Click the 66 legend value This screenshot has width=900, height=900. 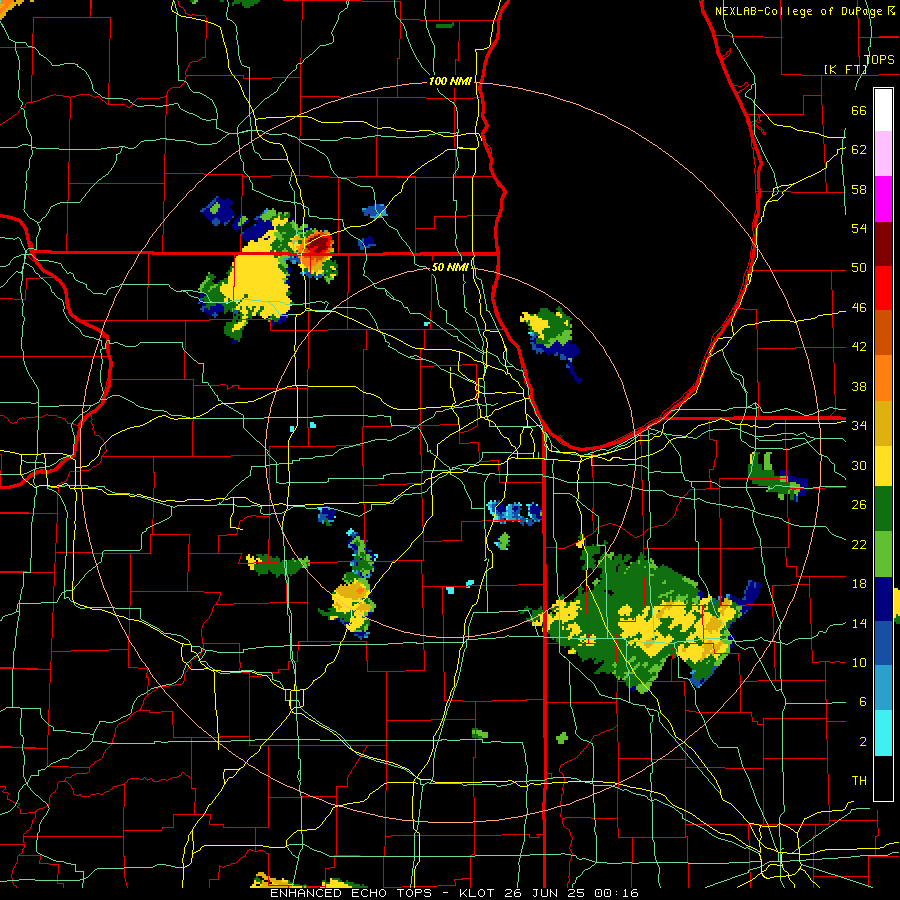coord(859,110)
